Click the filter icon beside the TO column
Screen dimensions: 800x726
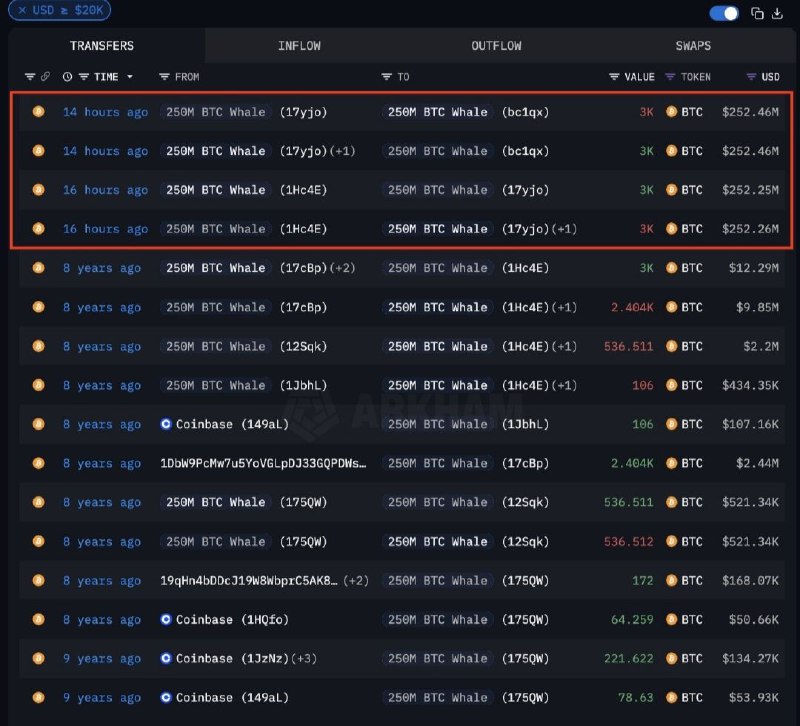pyautogui.click(x=387, y=77)
